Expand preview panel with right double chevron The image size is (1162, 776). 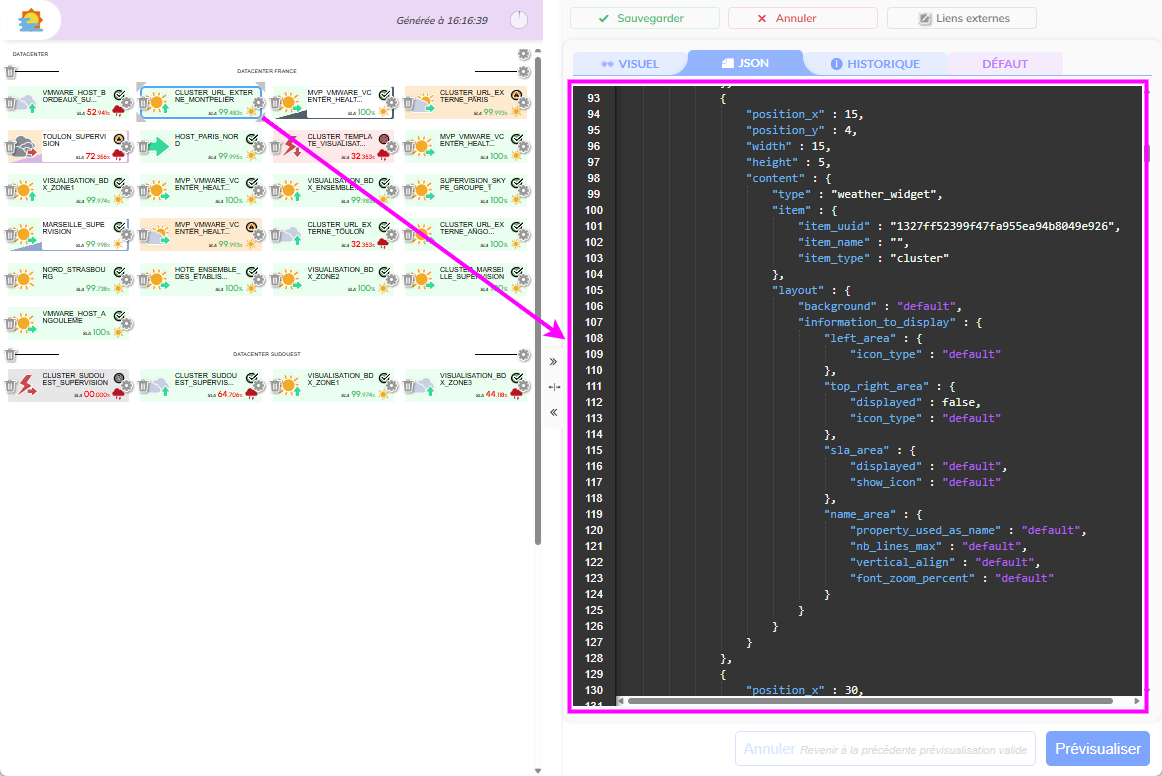coord(553,361)
